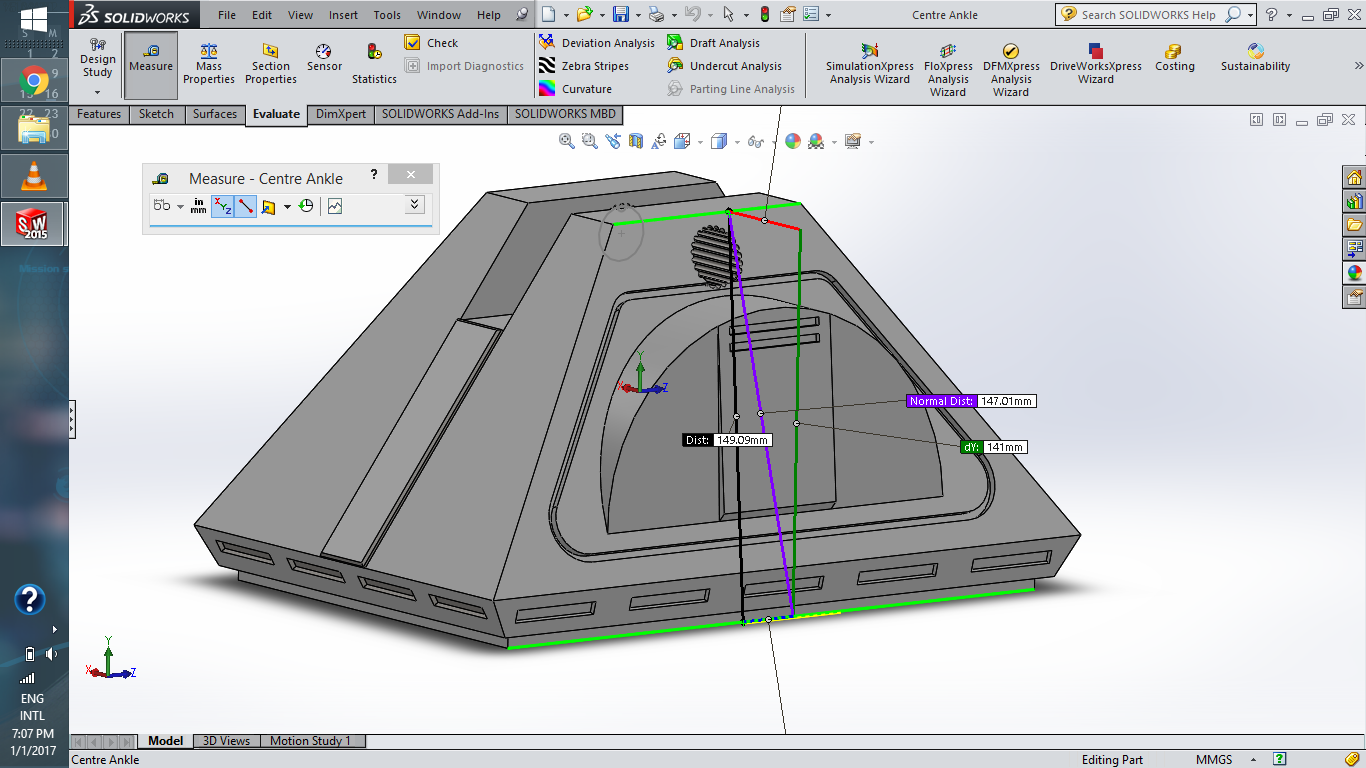This screenshot has width=1366, height=768.
Task: Open the Costing tool
Action: 1175,60
